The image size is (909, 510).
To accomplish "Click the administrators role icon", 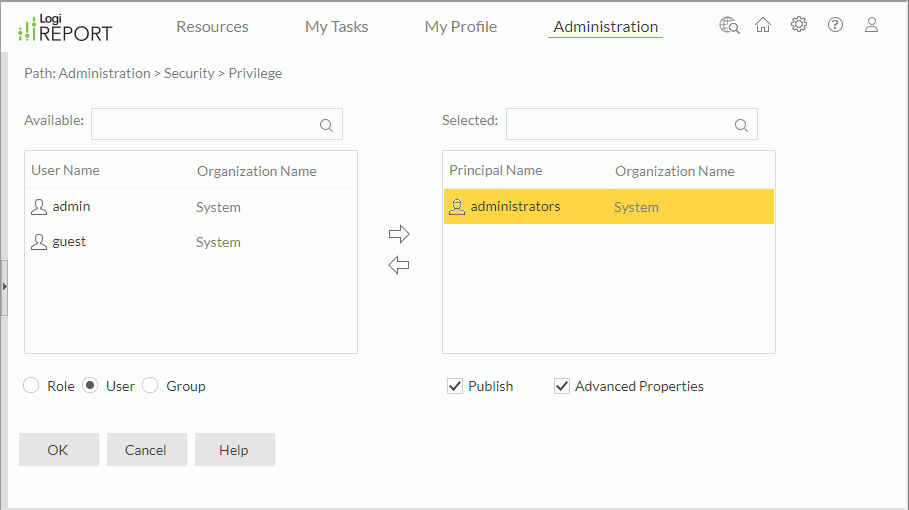I will [x=457, y=207].
